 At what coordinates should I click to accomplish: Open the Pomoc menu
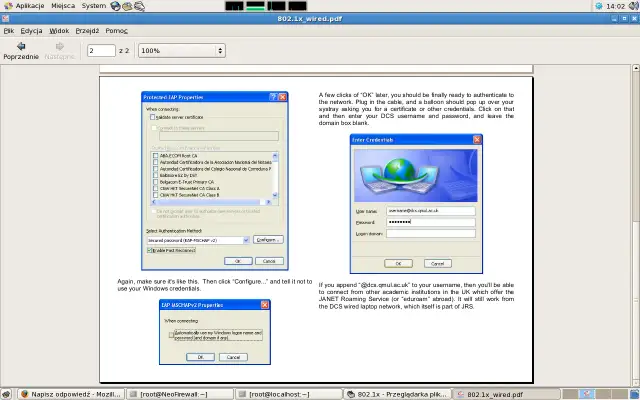tap(117, 31)
